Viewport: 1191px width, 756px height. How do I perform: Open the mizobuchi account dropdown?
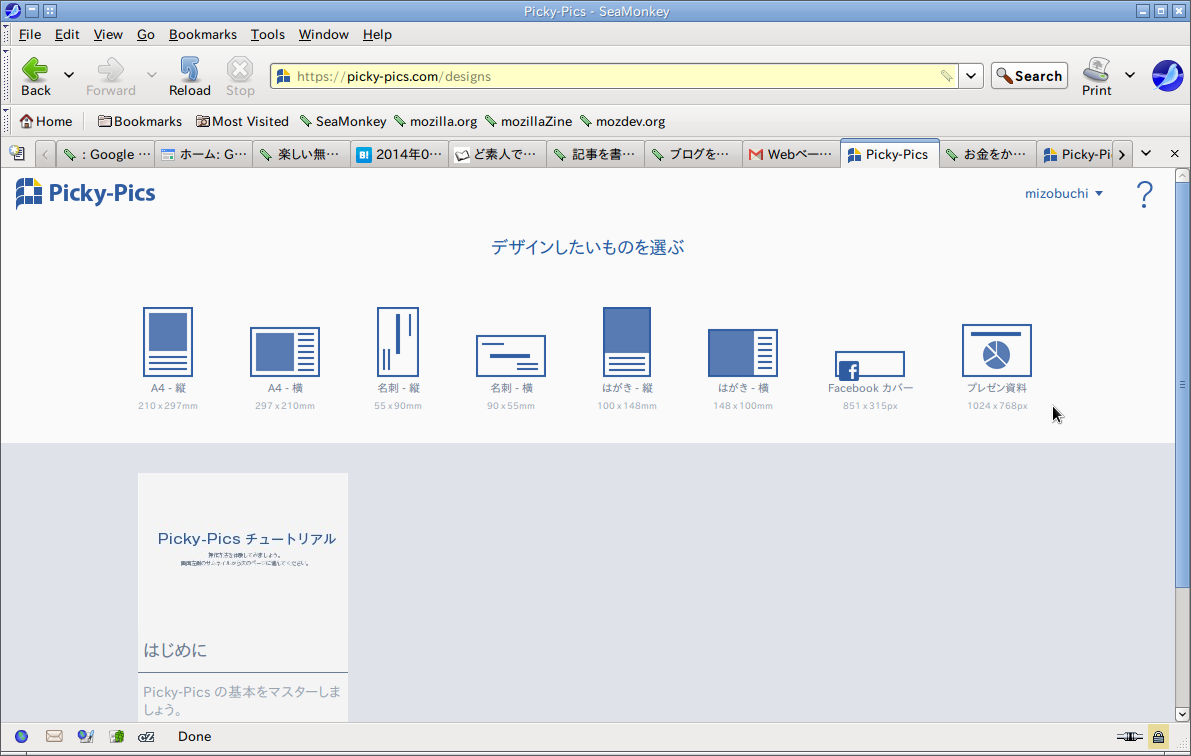coord(1063,194)
